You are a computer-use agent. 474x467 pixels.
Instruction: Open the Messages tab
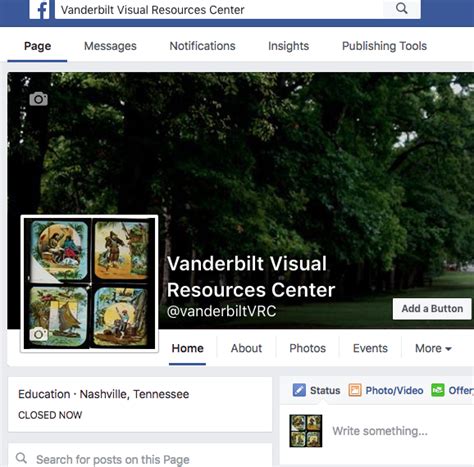(x=110, y=46)
